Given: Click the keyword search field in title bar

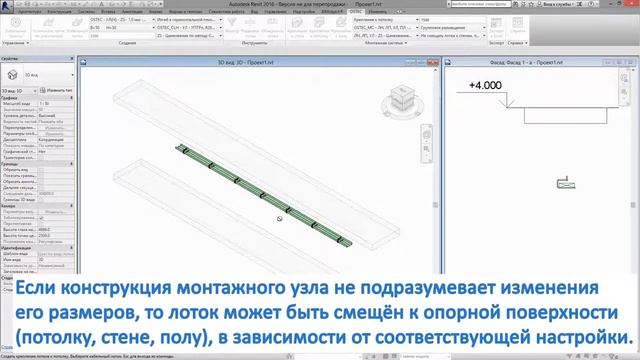Looking at the screenshot, I should tap(481, 4).
